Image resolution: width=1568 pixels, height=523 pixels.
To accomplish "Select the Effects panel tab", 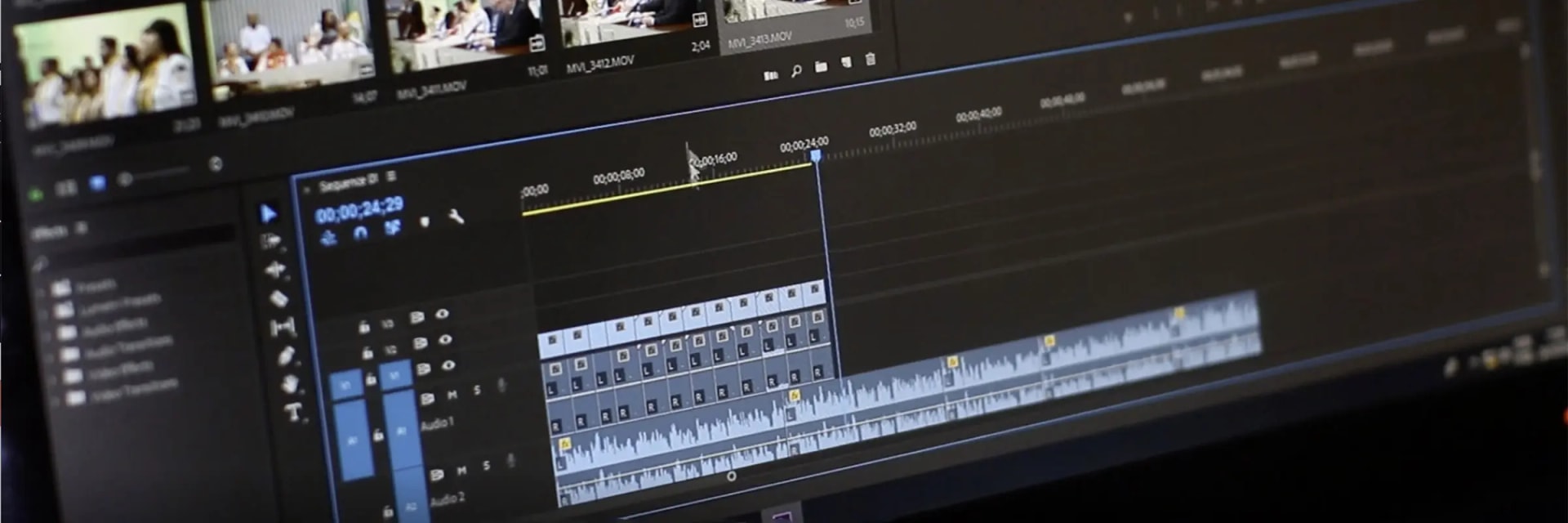I will click(x=49, y=233).
